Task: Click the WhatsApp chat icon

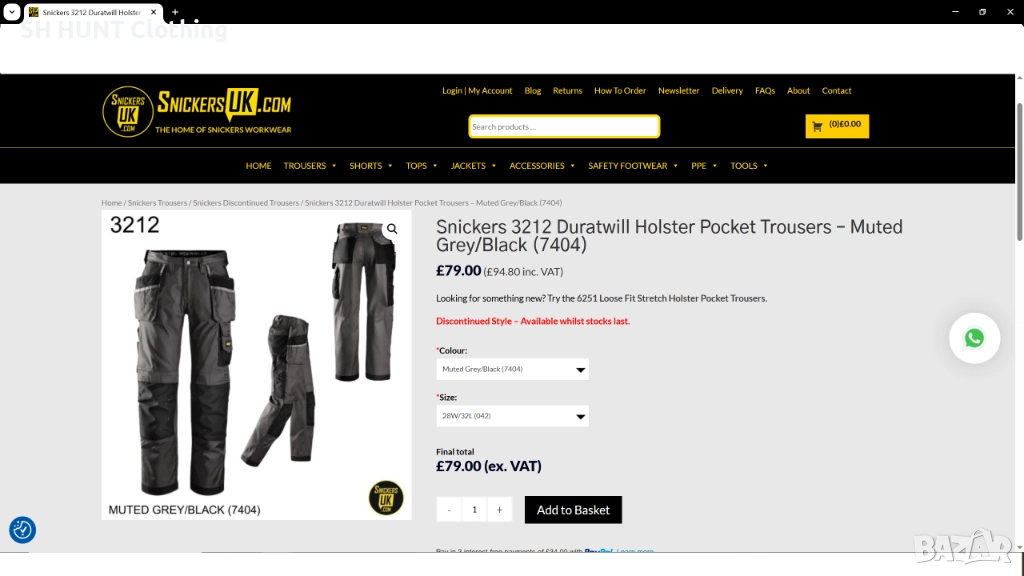Action: click(974, 338)
